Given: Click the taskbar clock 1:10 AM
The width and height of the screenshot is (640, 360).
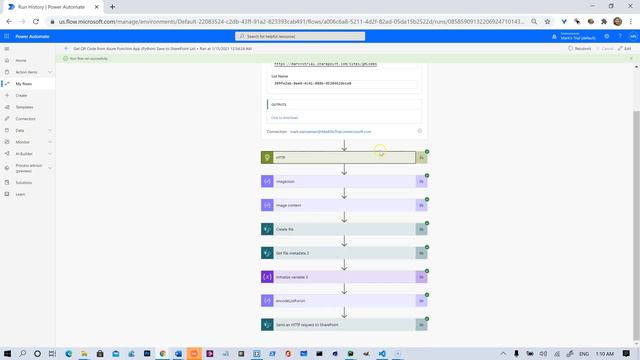Looking at the screenshot, I should click(x=604, y=353).
